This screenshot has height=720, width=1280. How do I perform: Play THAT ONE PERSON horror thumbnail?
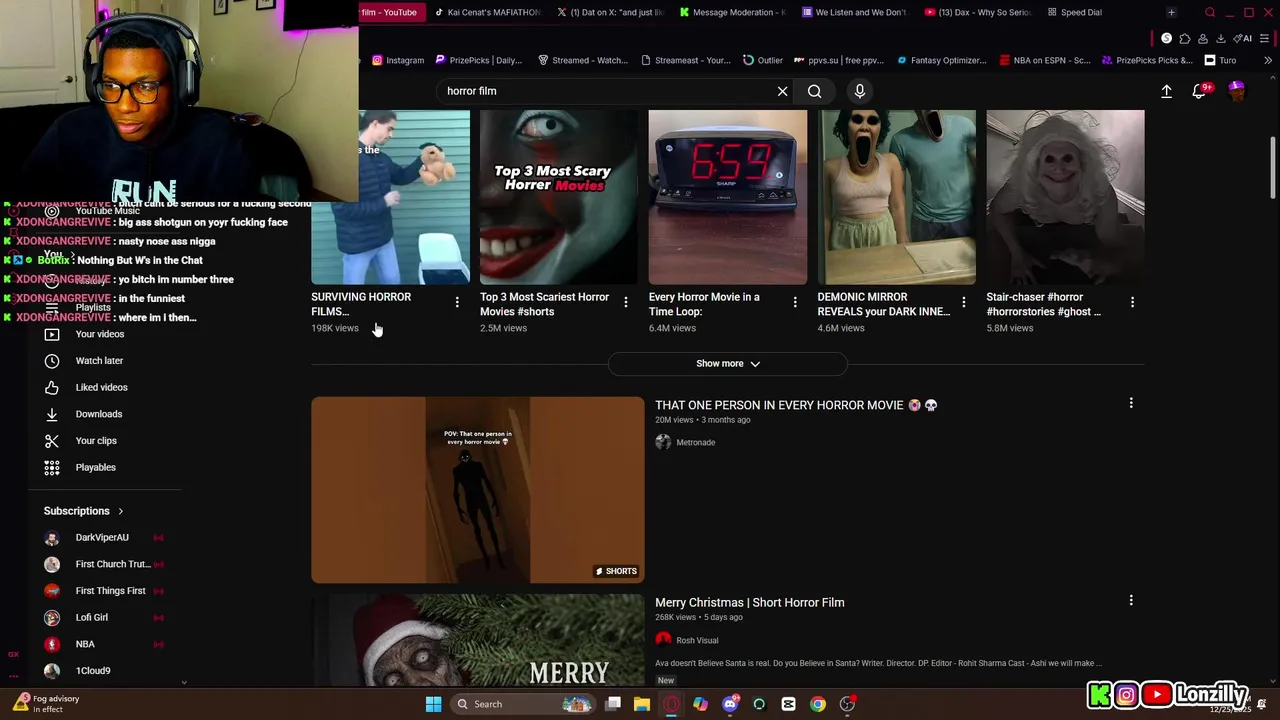pyautogui.click(x=478, y=490)
